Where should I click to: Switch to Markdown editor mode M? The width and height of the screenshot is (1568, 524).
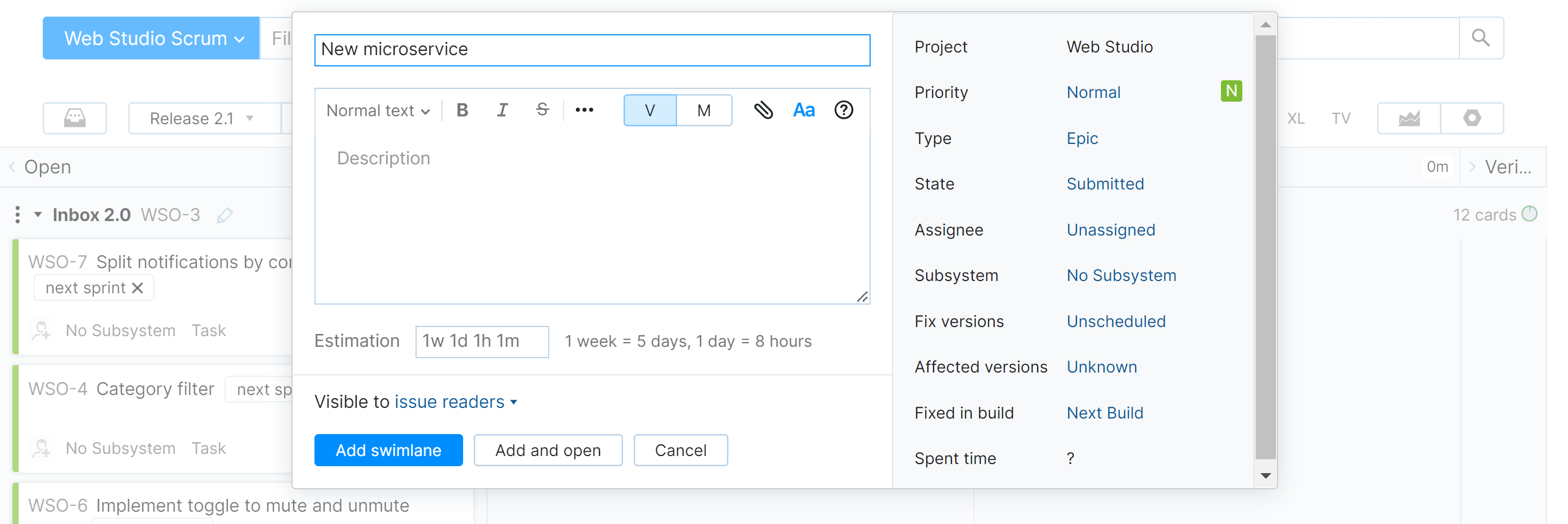coord(704,110)
